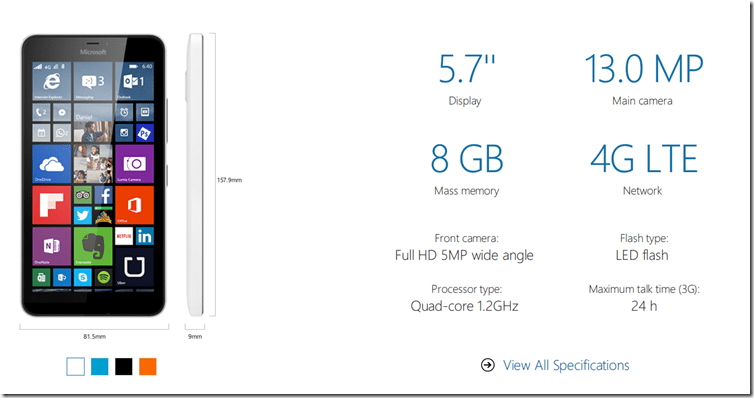
Task: Select the cyan blue color swatch
Action: 100,367
